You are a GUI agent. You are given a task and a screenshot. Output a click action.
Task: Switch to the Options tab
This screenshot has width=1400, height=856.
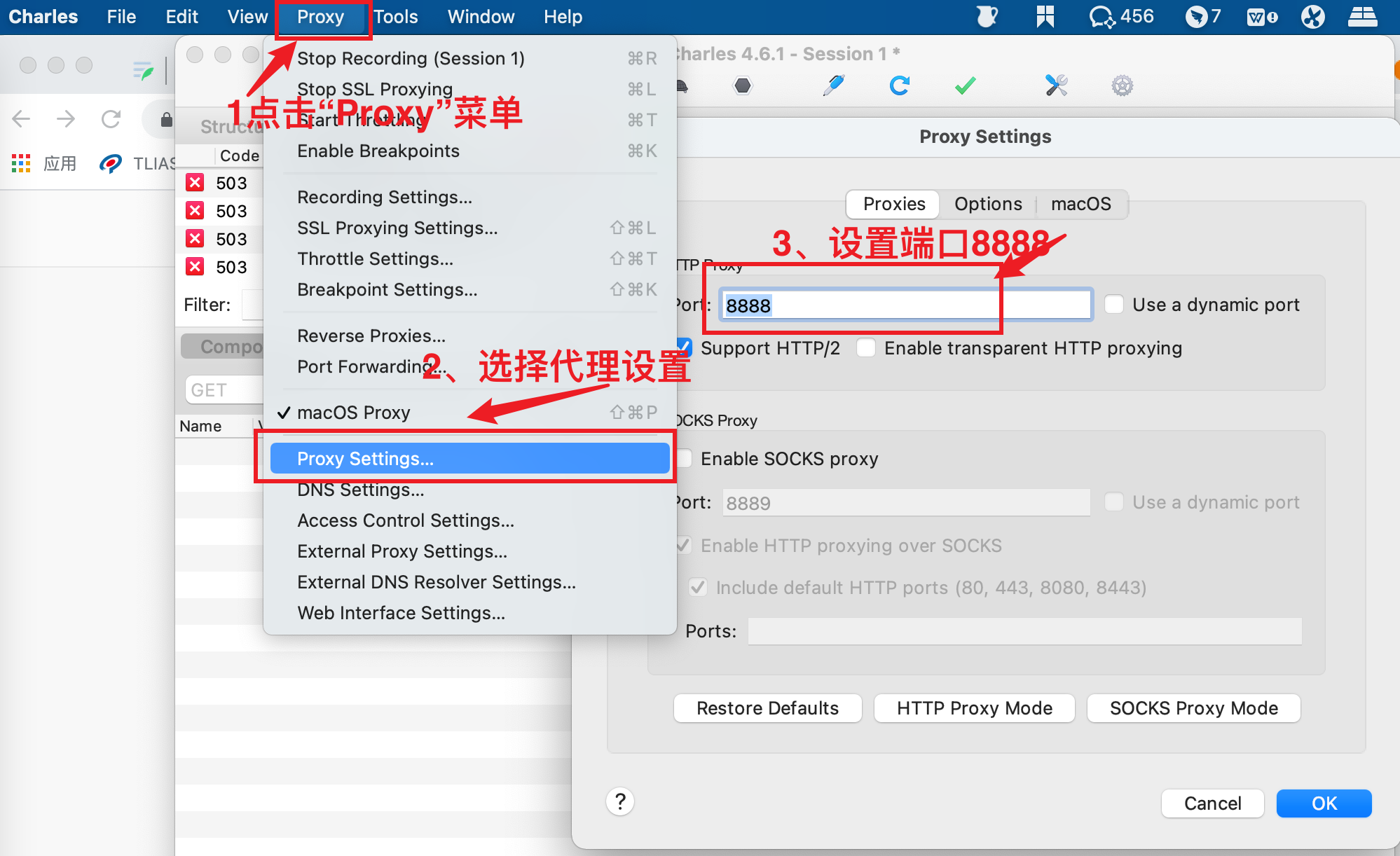point(988,204)
